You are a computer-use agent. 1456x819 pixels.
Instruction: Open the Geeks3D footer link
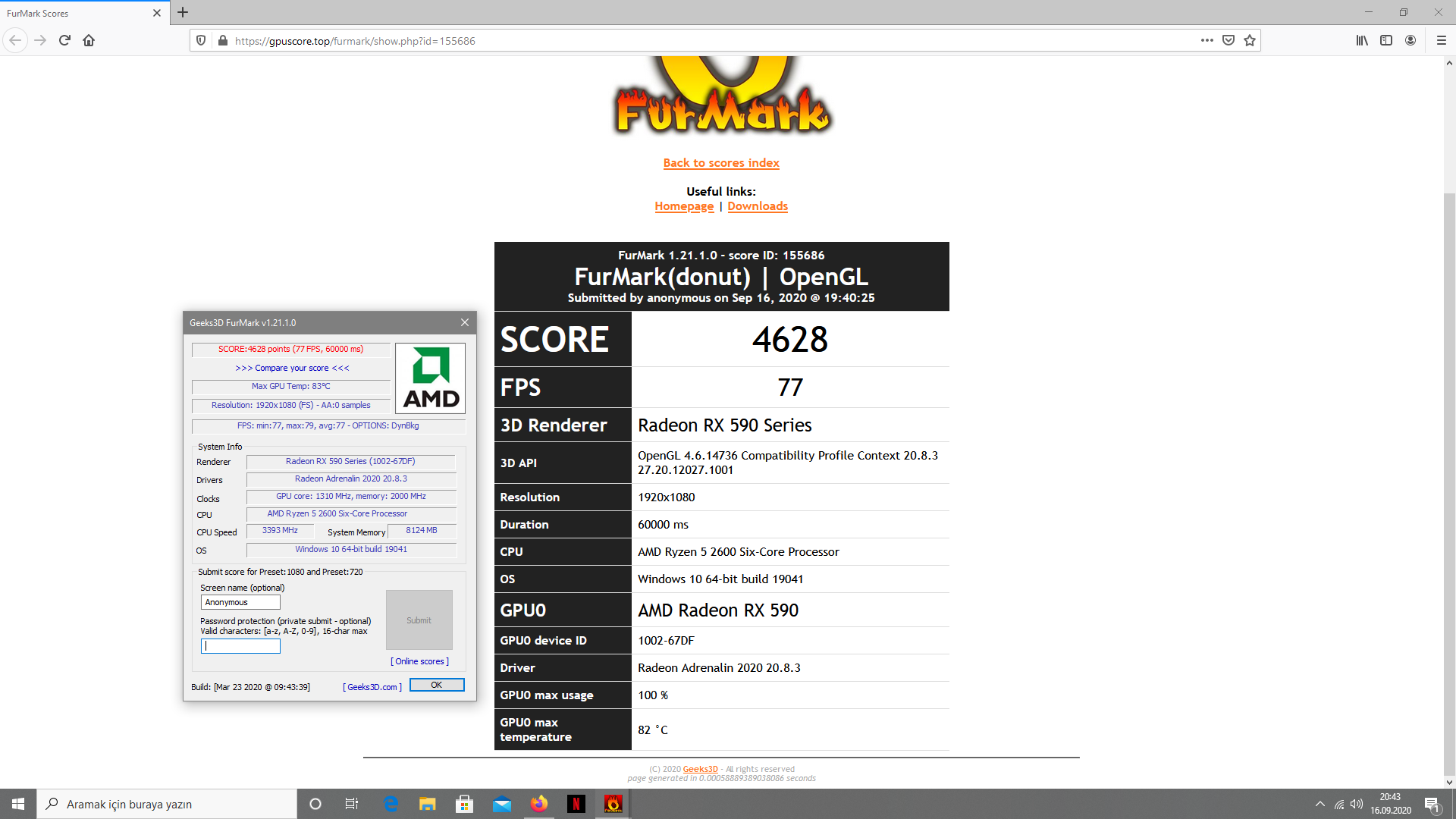click(700, 769)
